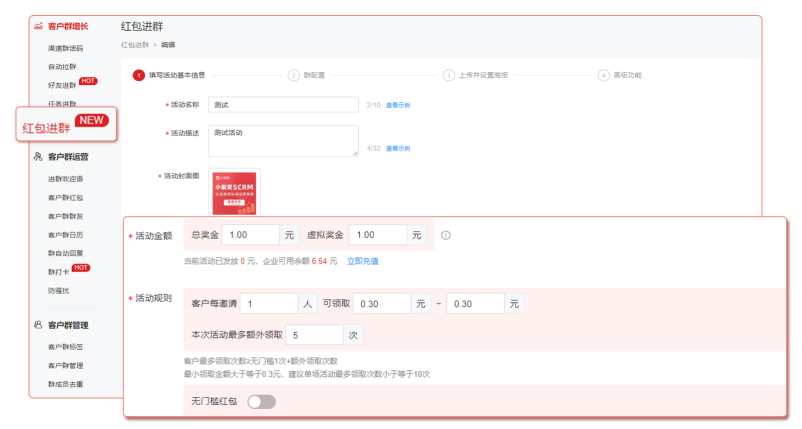Click step 1 circle 填写活动基本信息
802x429 pixels.
coord(138,75)
